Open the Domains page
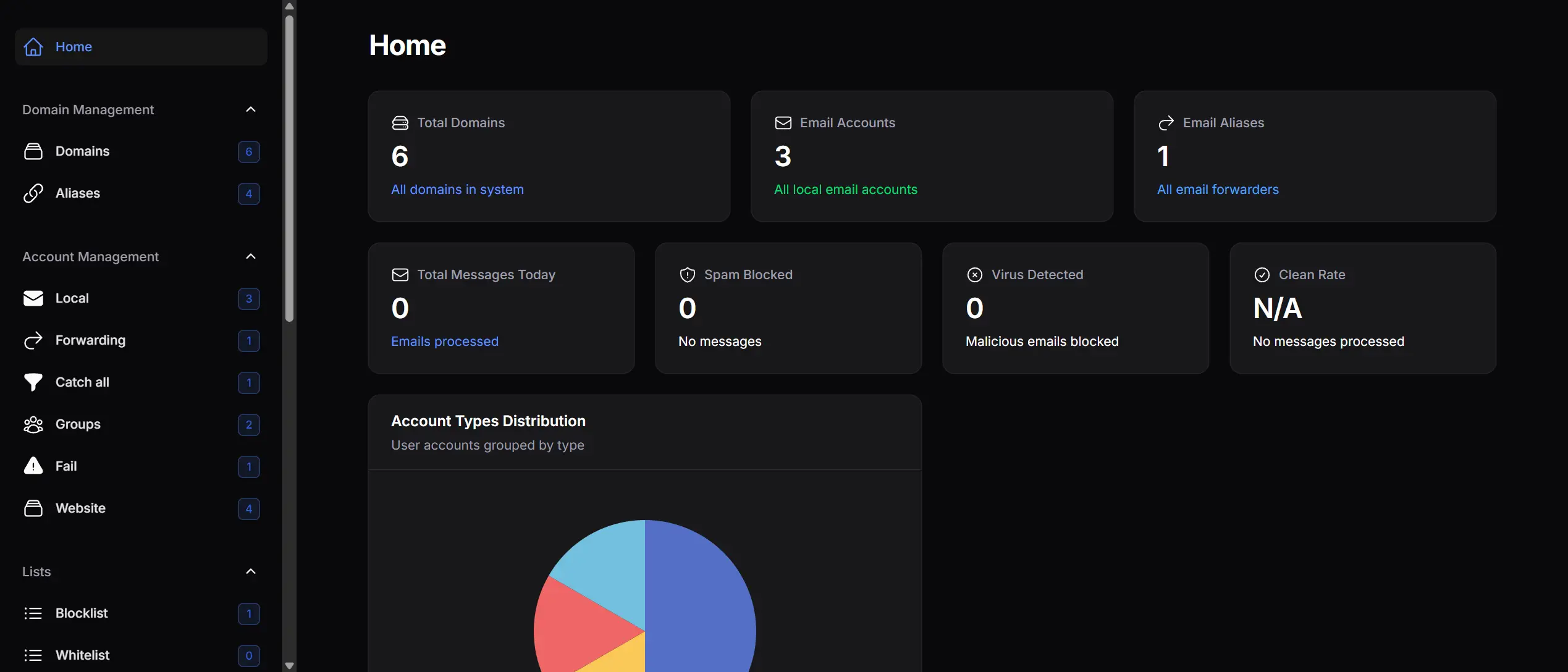Viewport: 1568px width, 672px height. [141, 151]
